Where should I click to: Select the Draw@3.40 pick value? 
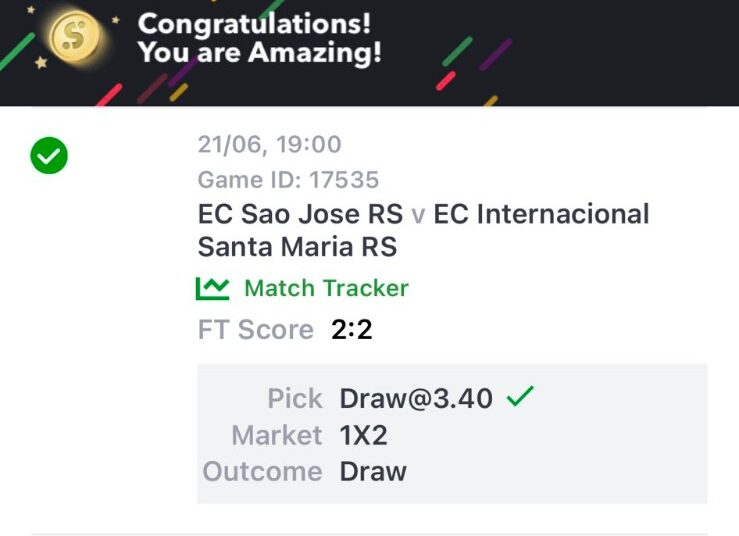point(416,398)
